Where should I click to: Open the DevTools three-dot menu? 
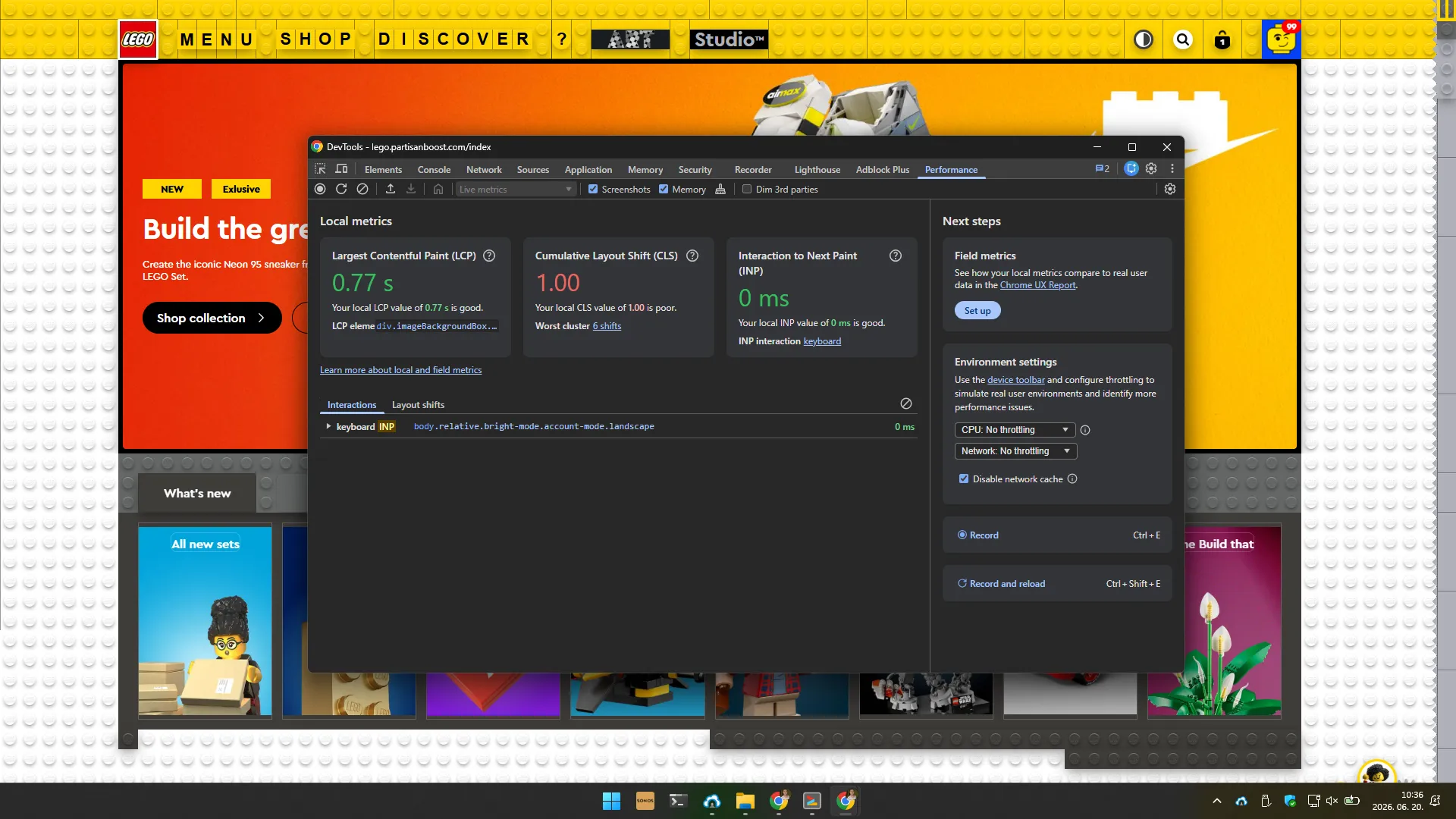(1172, 168)
